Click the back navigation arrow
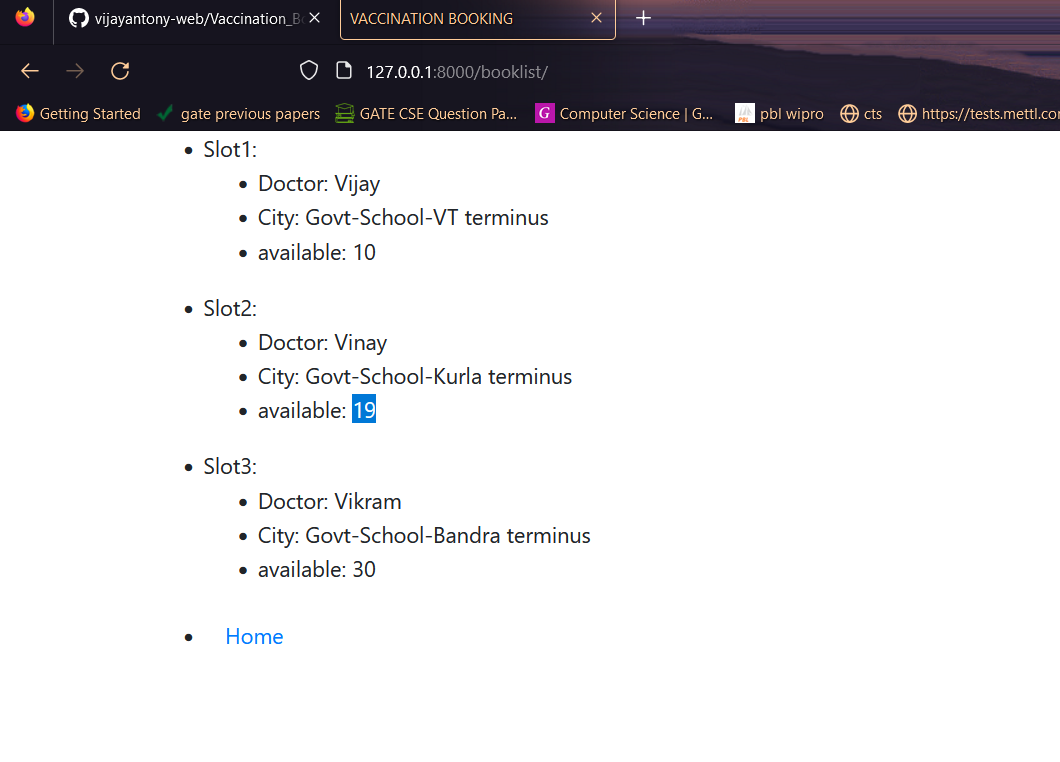1060x762 pixels. (x=29, y=70)
